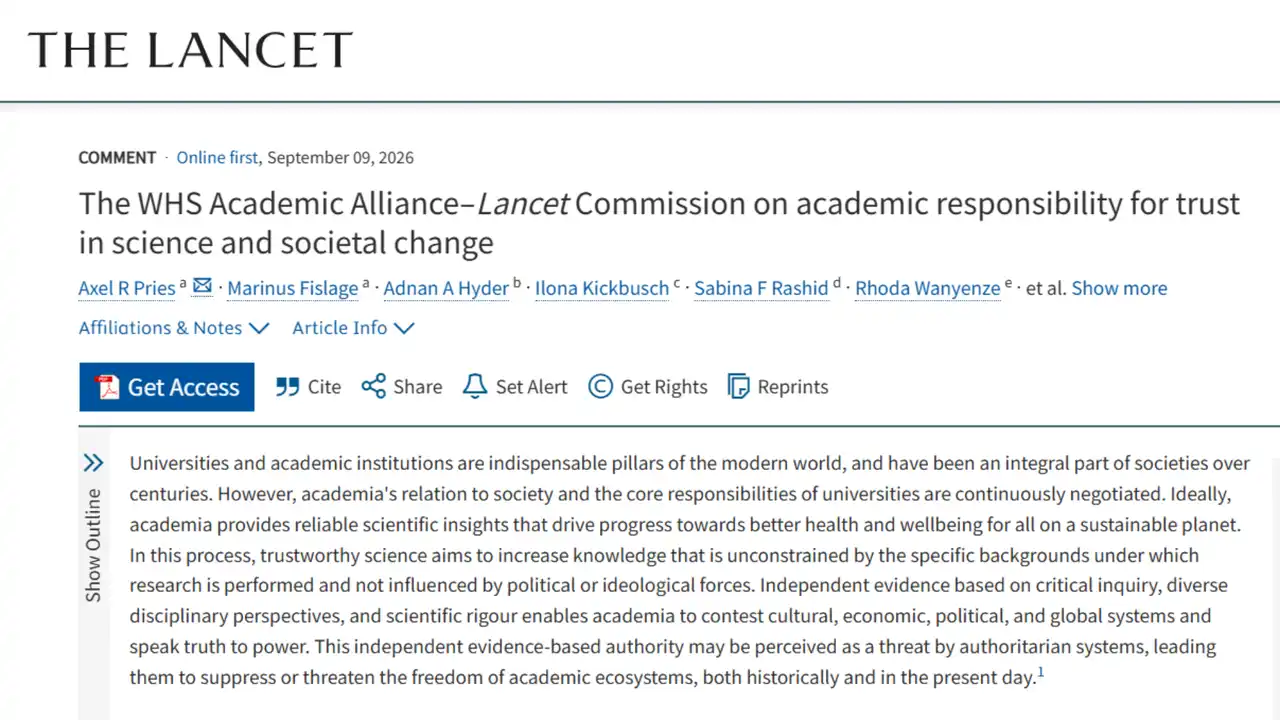Open author Ilona Kickbusch's profile
Viewport: 1280px width, 720px height.
[602, 288]
